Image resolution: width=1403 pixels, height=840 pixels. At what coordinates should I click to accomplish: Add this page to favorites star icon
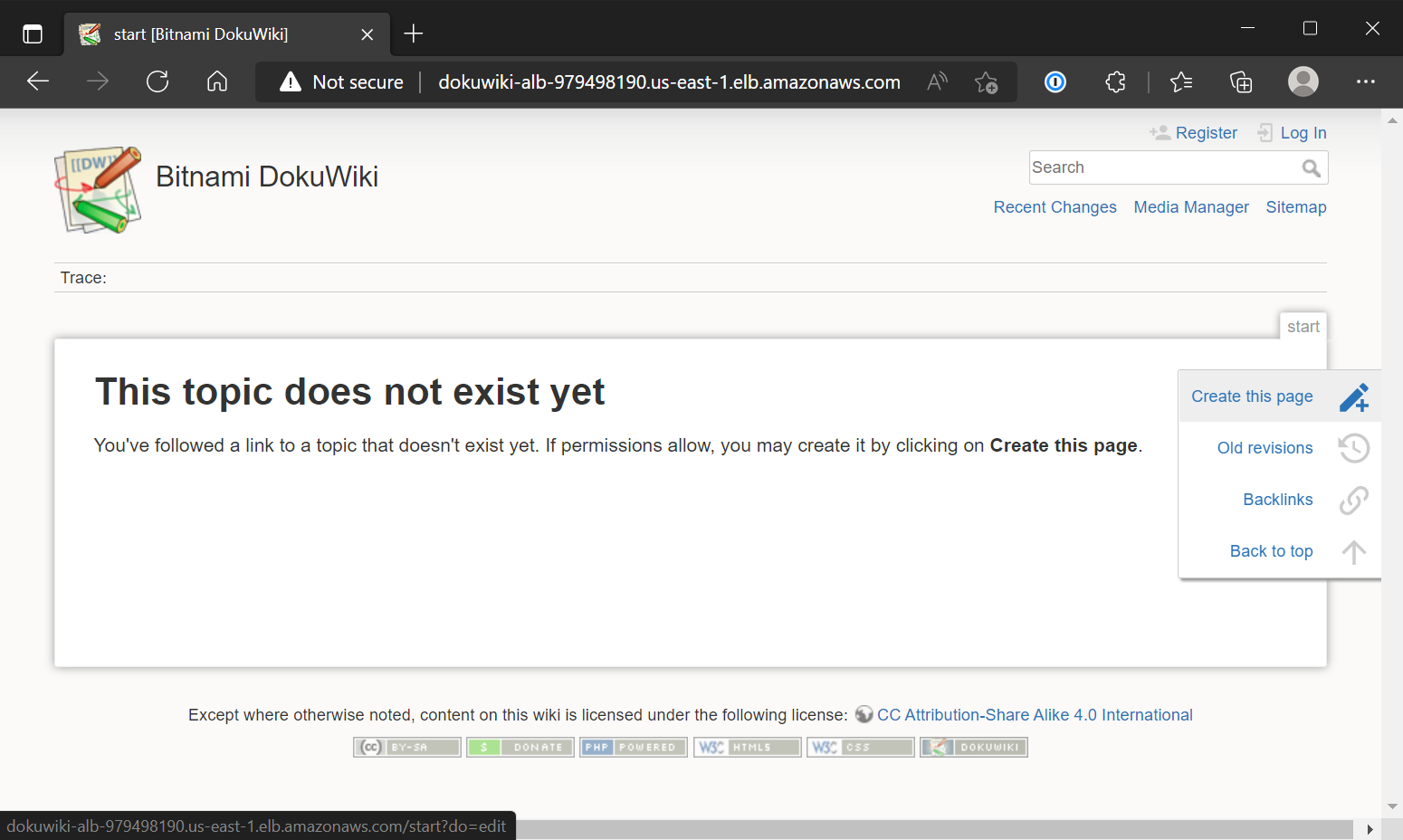click(986, 81)
